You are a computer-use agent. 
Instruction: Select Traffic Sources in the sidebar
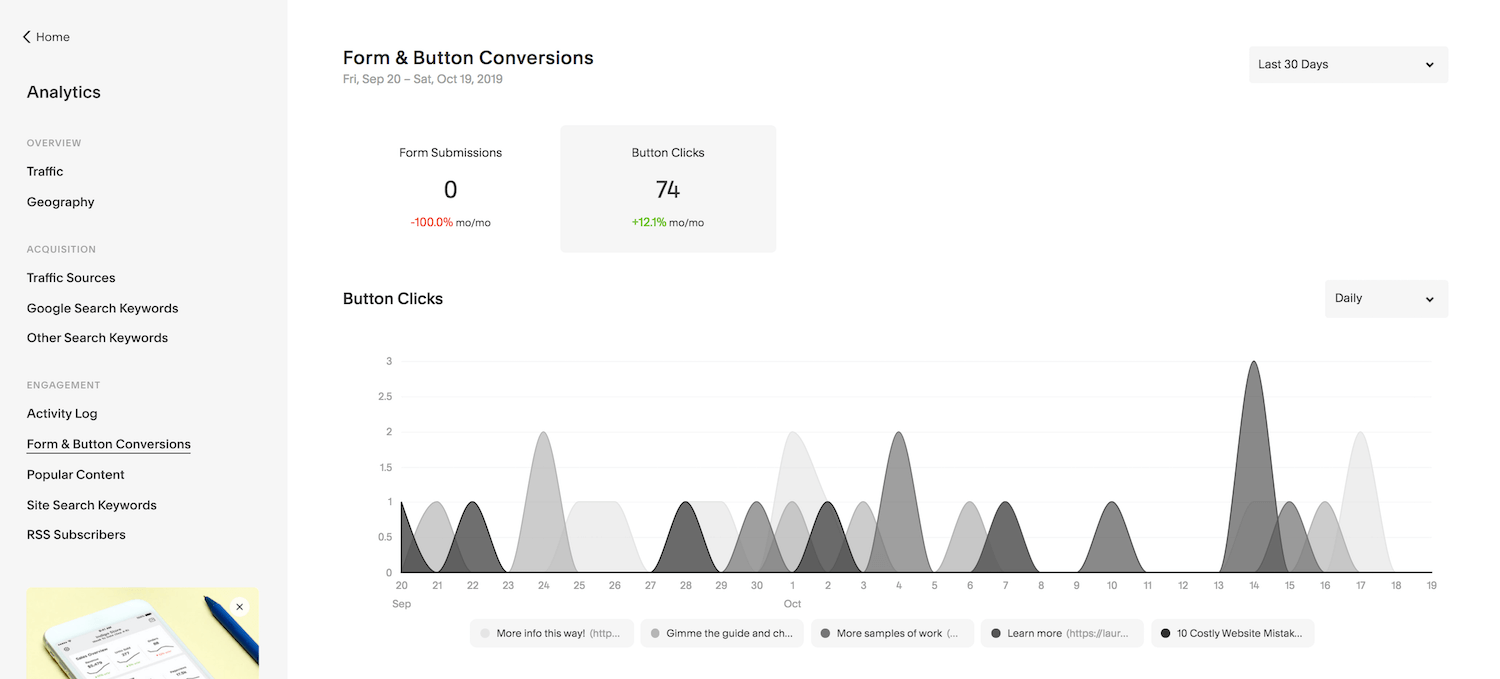click(x=71, y=278)
